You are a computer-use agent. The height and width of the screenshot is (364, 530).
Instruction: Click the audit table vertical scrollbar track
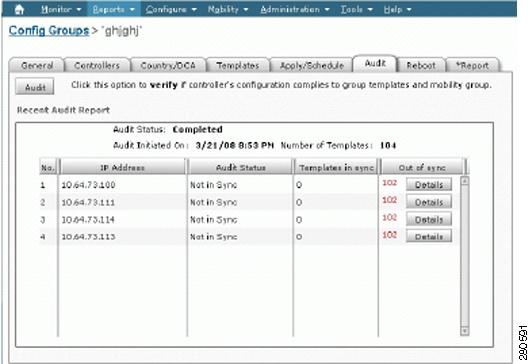(x=465, y=256)
